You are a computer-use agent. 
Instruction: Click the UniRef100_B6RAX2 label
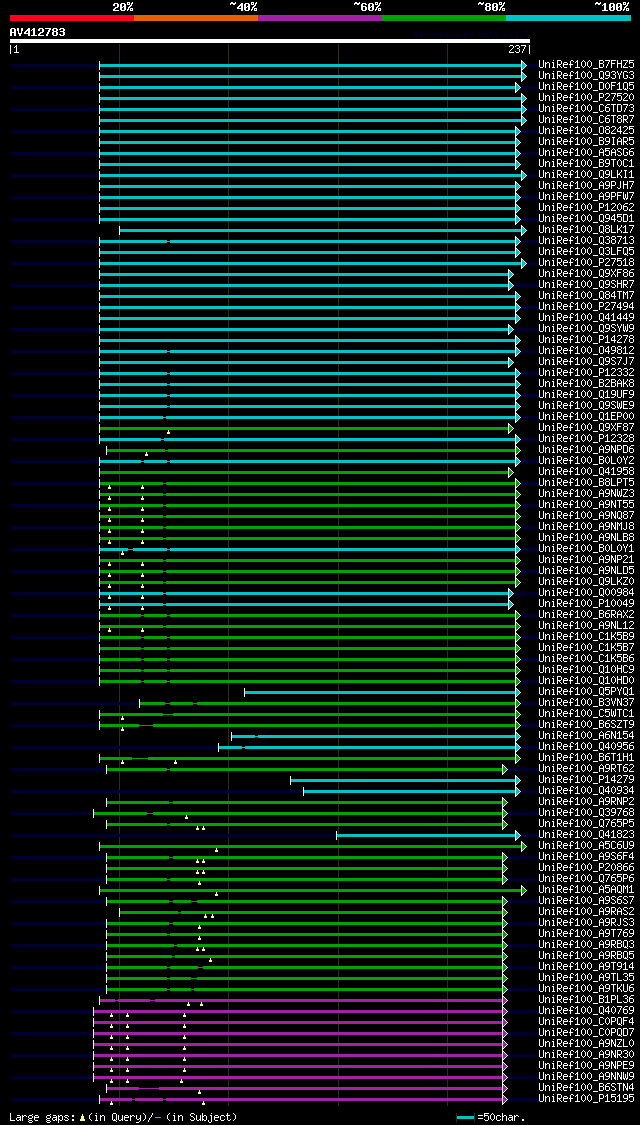tap(586, 615)
